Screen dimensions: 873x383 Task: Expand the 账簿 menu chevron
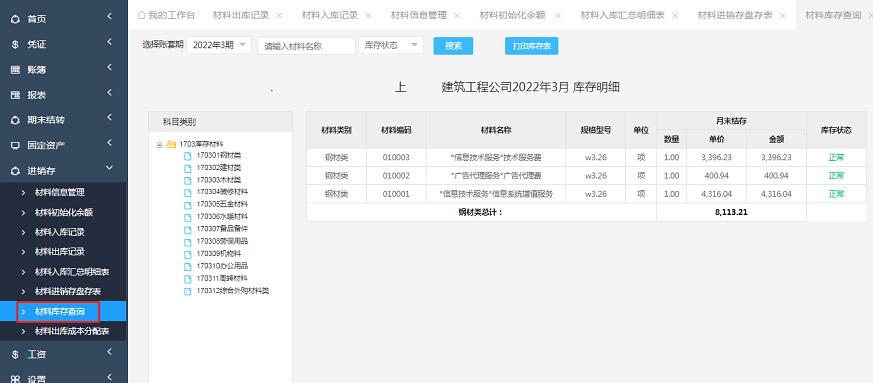110,67
